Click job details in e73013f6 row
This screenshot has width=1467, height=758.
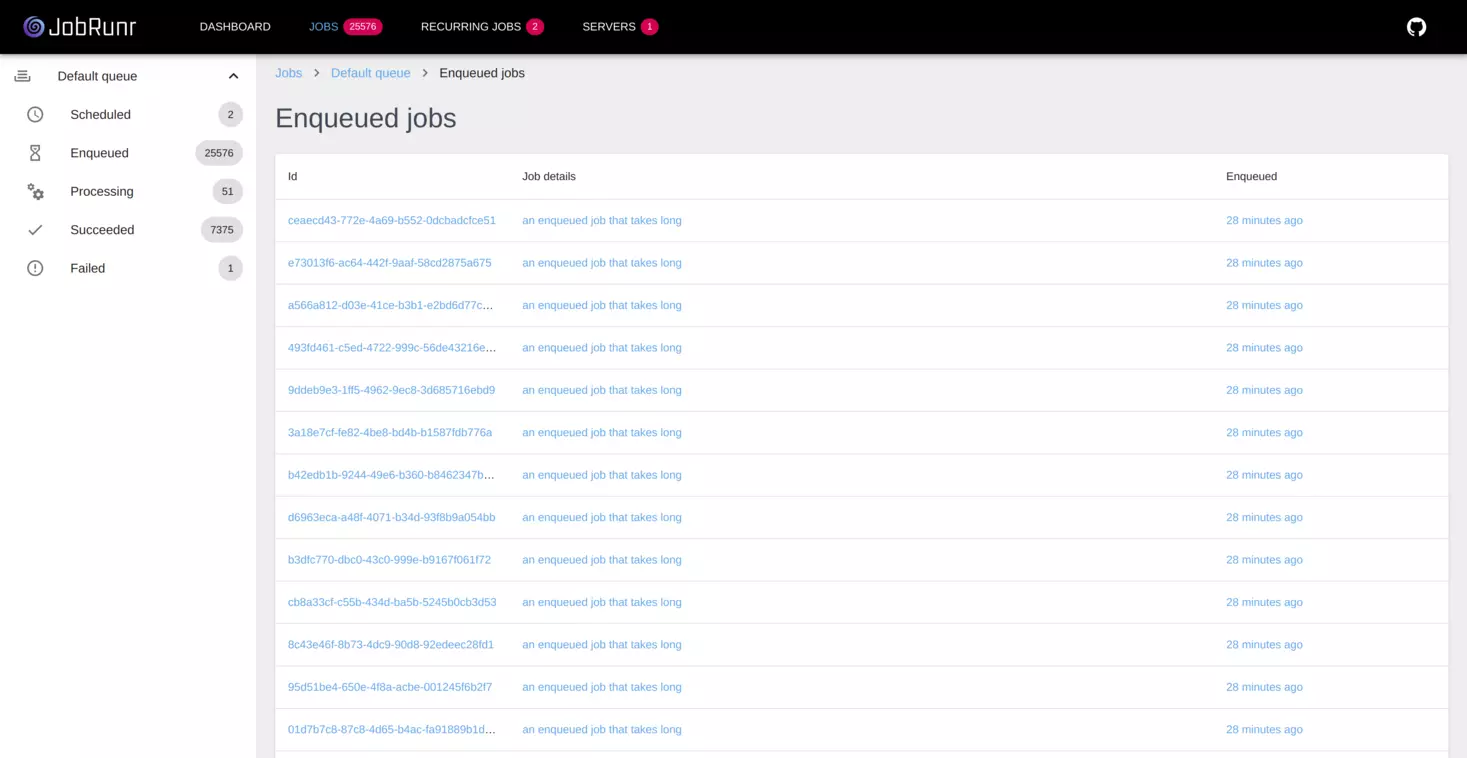click(x=602, y=263)
